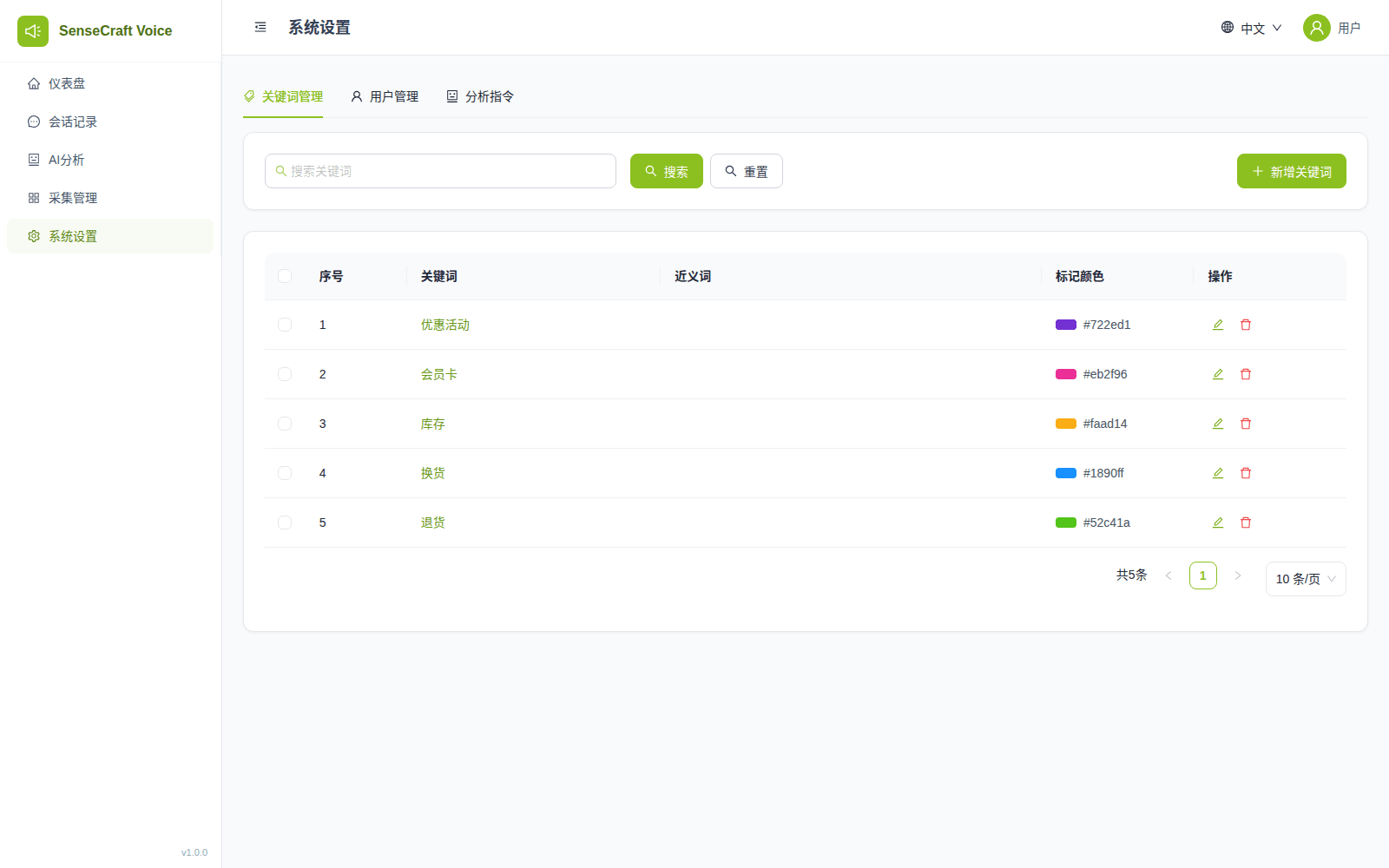Viewport: 1389px width, 868px height.
Task: Select page 1 in pagination
Action: [1203, 575]
